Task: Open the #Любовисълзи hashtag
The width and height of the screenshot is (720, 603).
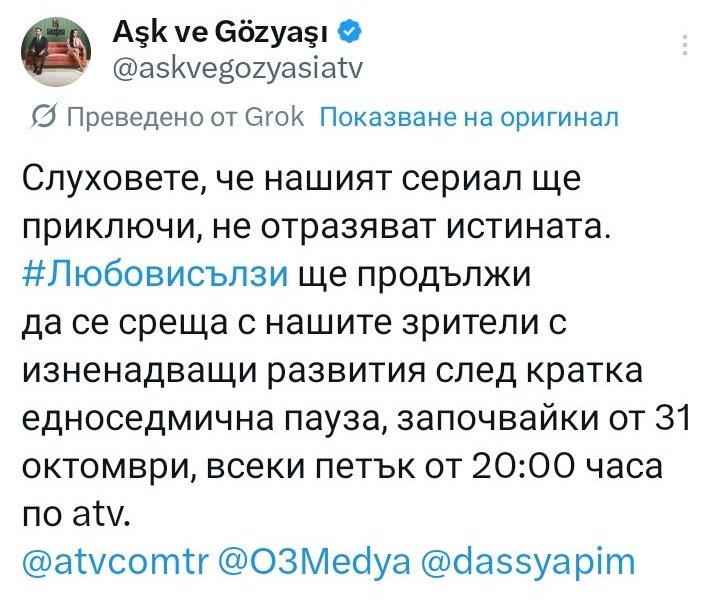Action: coord(155,275)
